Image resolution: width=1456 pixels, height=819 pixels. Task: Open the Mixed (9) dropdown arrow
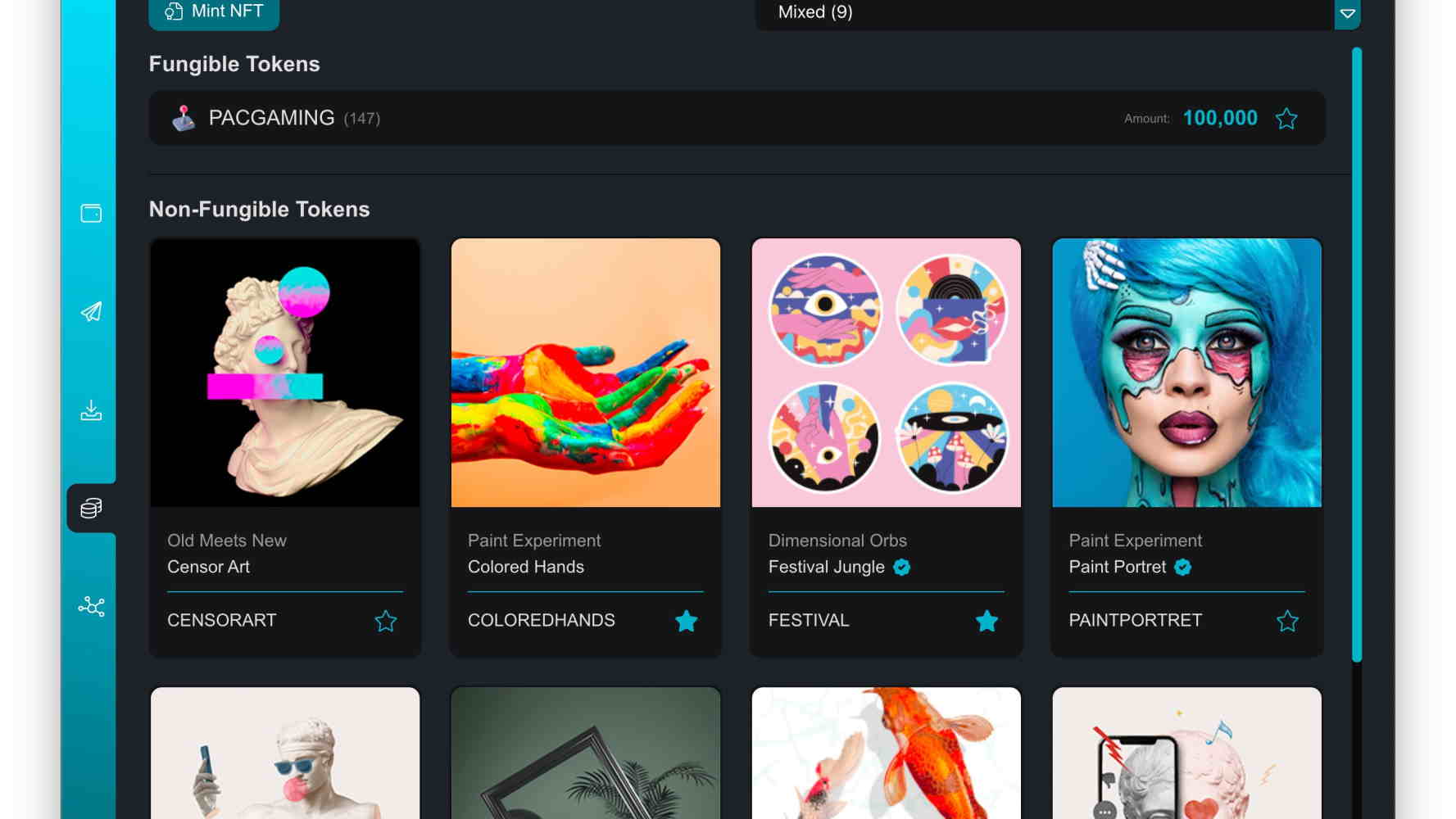pos(1347,14)
